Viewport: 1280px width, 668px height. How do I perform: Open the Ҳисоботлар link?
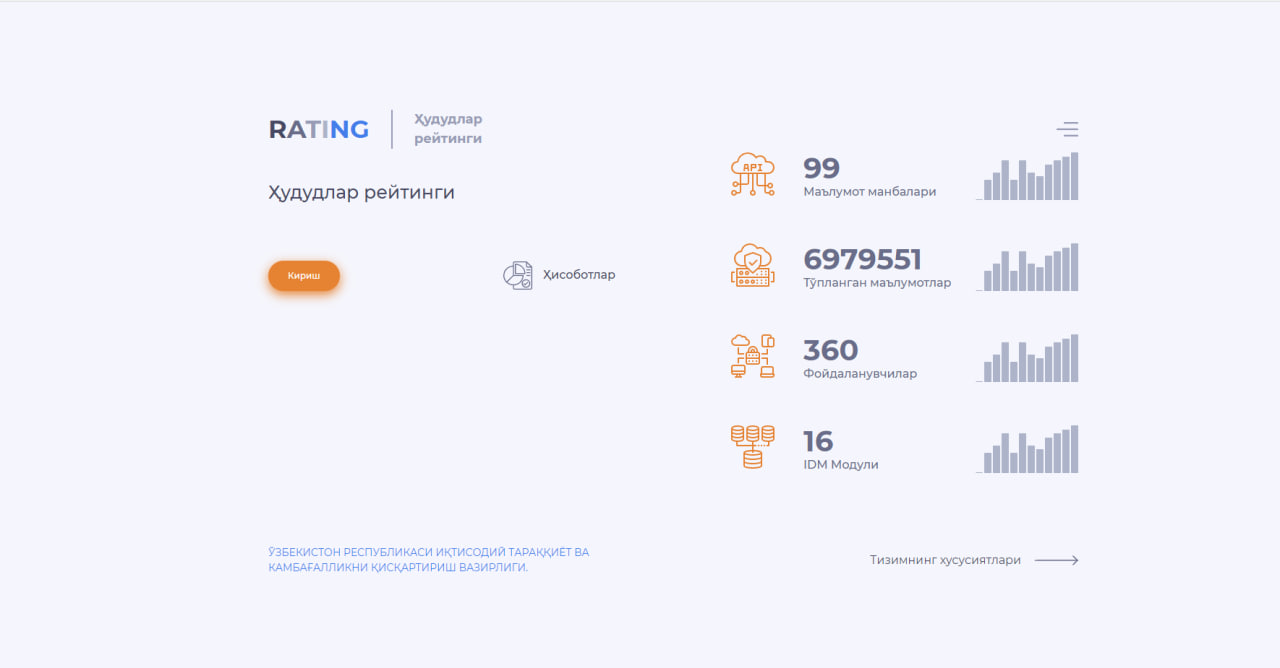click(579, 275)
